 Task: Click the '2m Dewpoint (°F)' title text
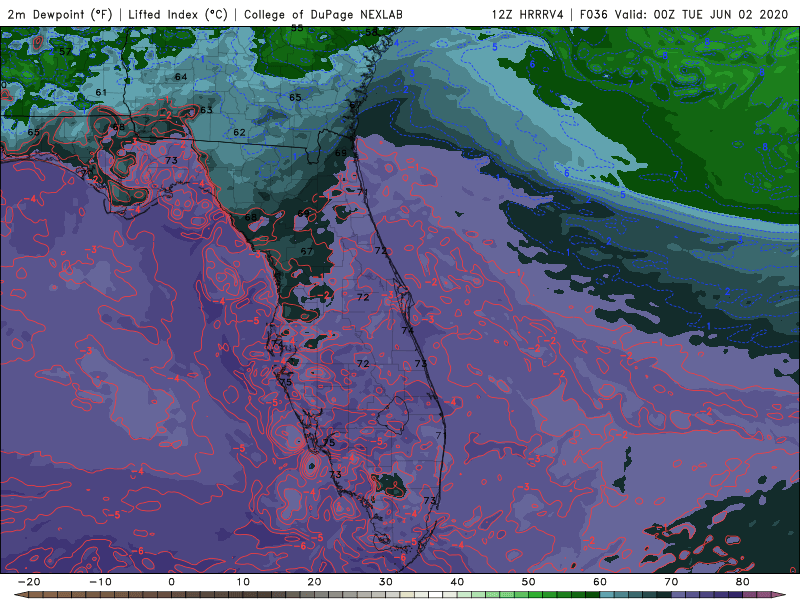[60, 14]
